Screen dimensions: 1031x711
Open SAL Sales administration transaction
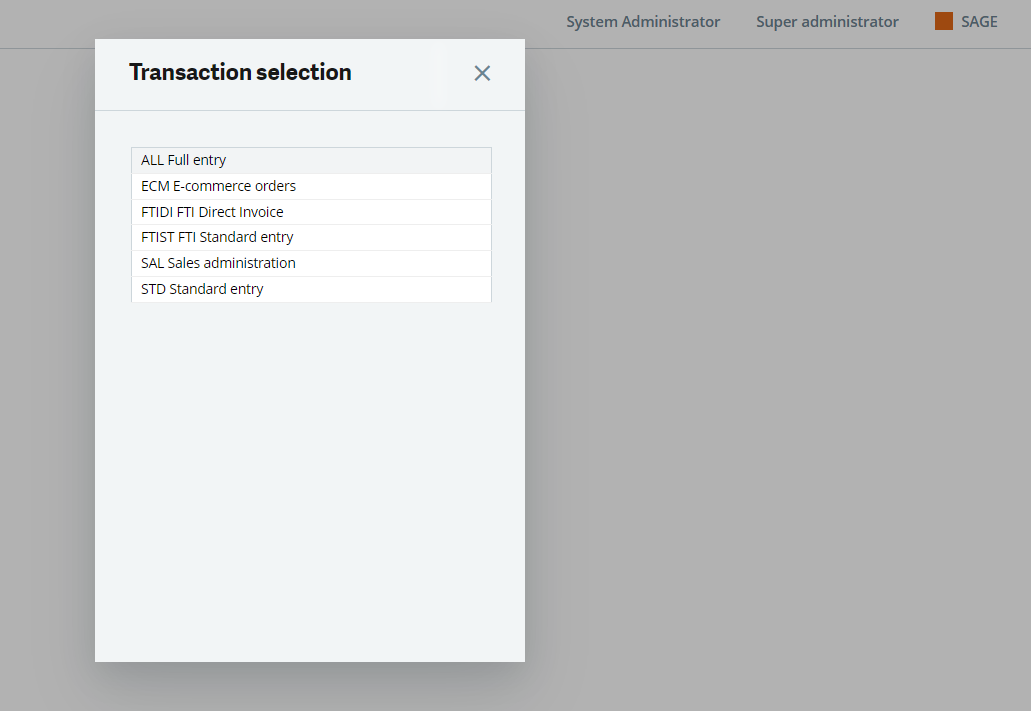[311, 263]
